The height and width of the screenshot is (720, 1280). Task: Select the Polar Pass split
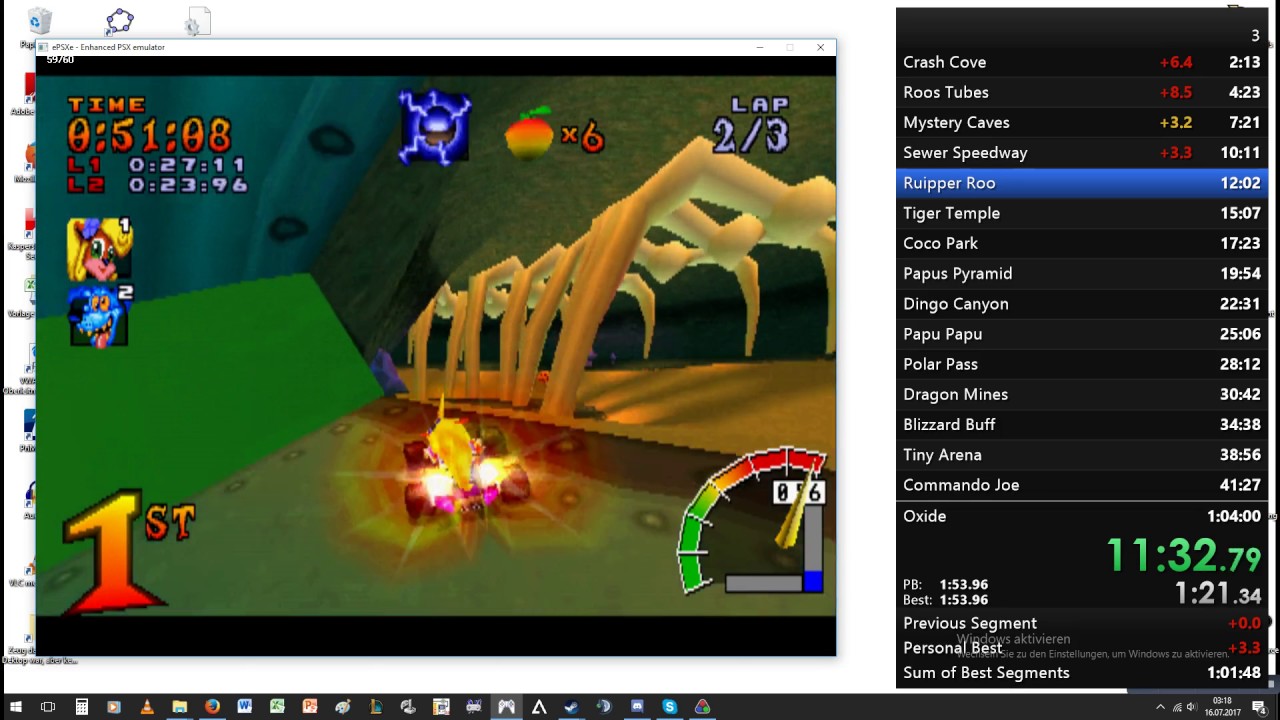pos(1081,364)
